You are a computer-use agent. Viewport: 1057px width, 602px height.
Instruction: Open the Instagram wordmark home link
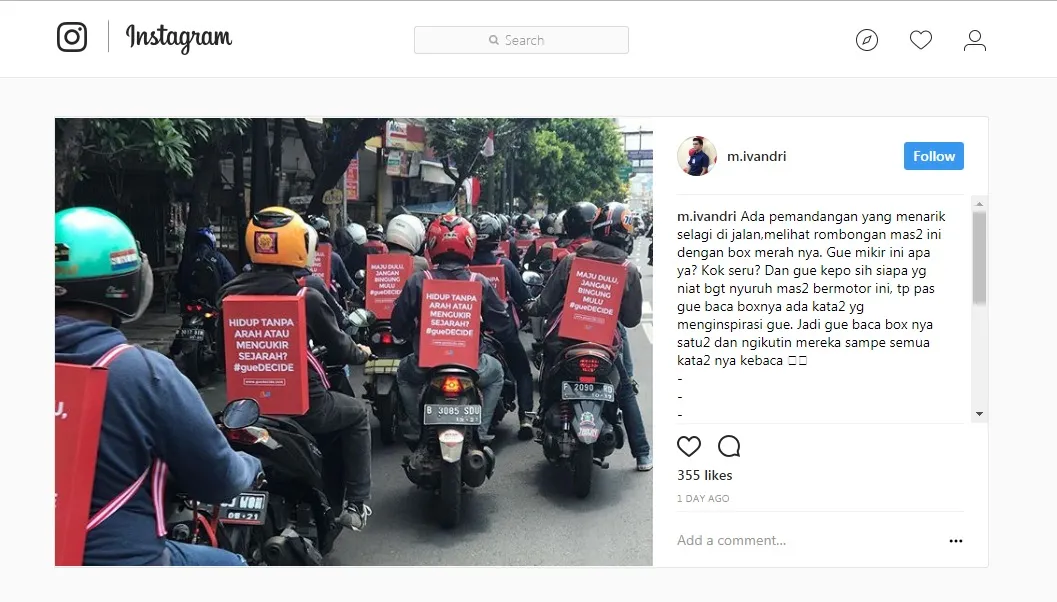pos(179,37)
